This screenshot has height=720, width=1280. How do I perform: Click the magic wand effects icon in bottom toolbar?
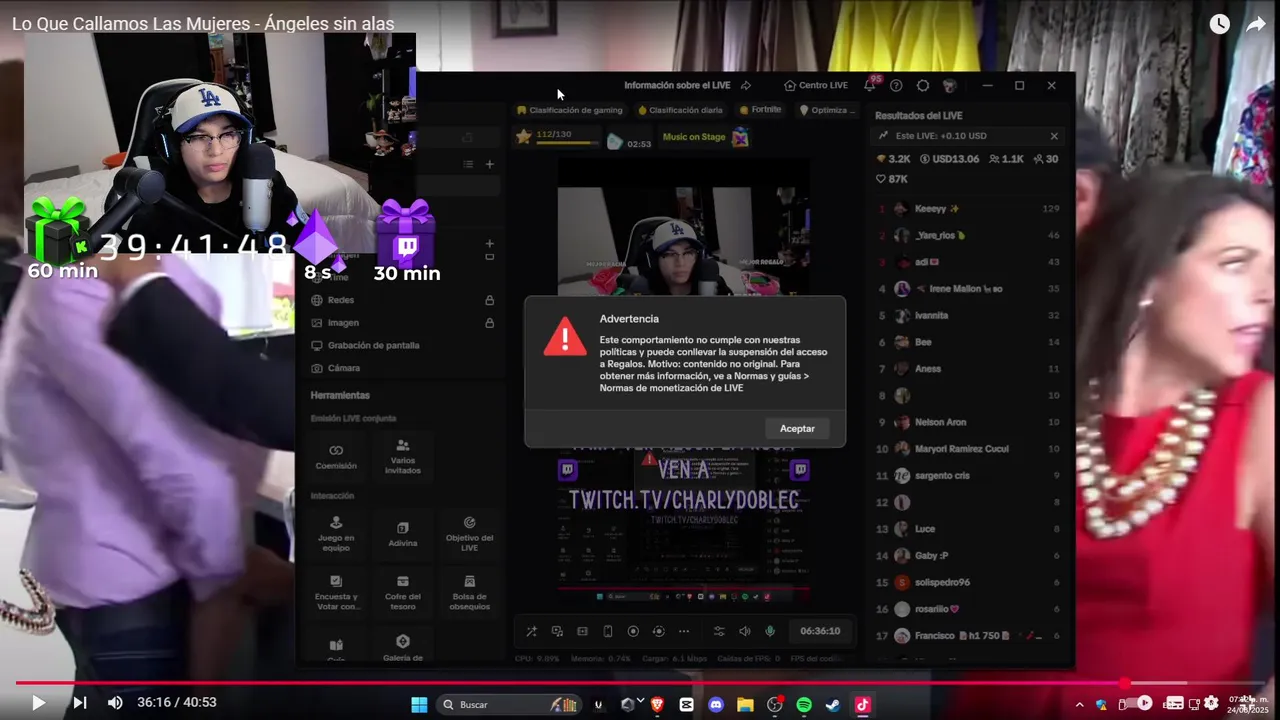pyautogui.click(x=531, y=631)
